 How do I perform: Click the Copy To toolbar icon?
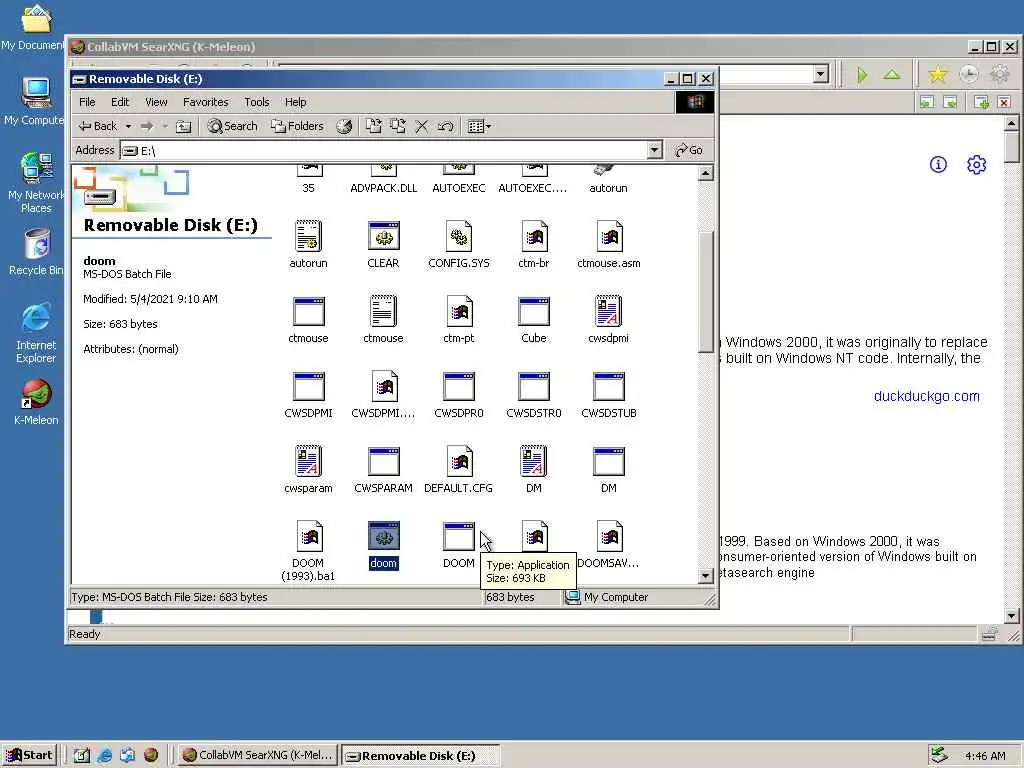pos(398,126)
